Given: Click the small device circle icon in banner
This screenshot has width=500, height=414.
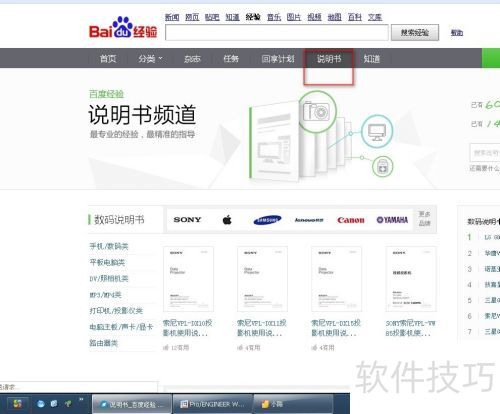Looking at the screenshot, I should [x=383, y=166].
